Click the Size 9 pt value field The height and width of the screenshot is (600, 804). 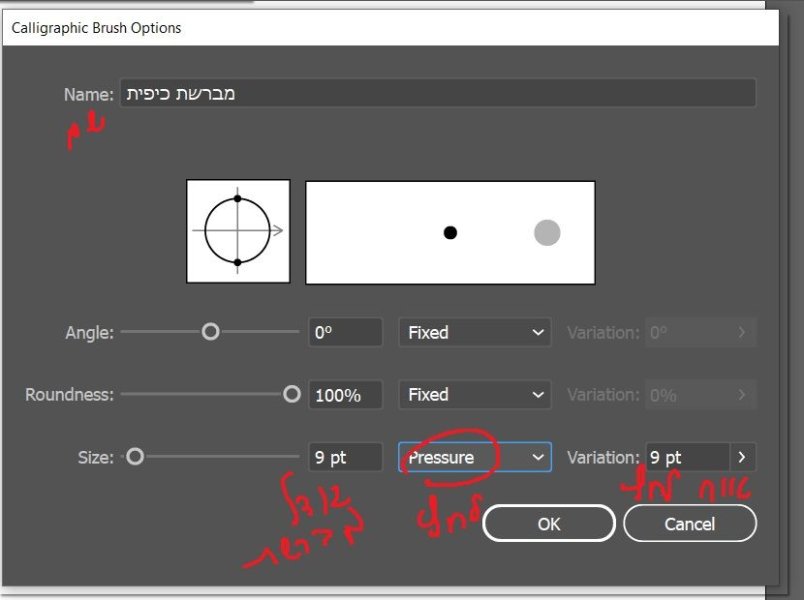[x=345, y=457]
